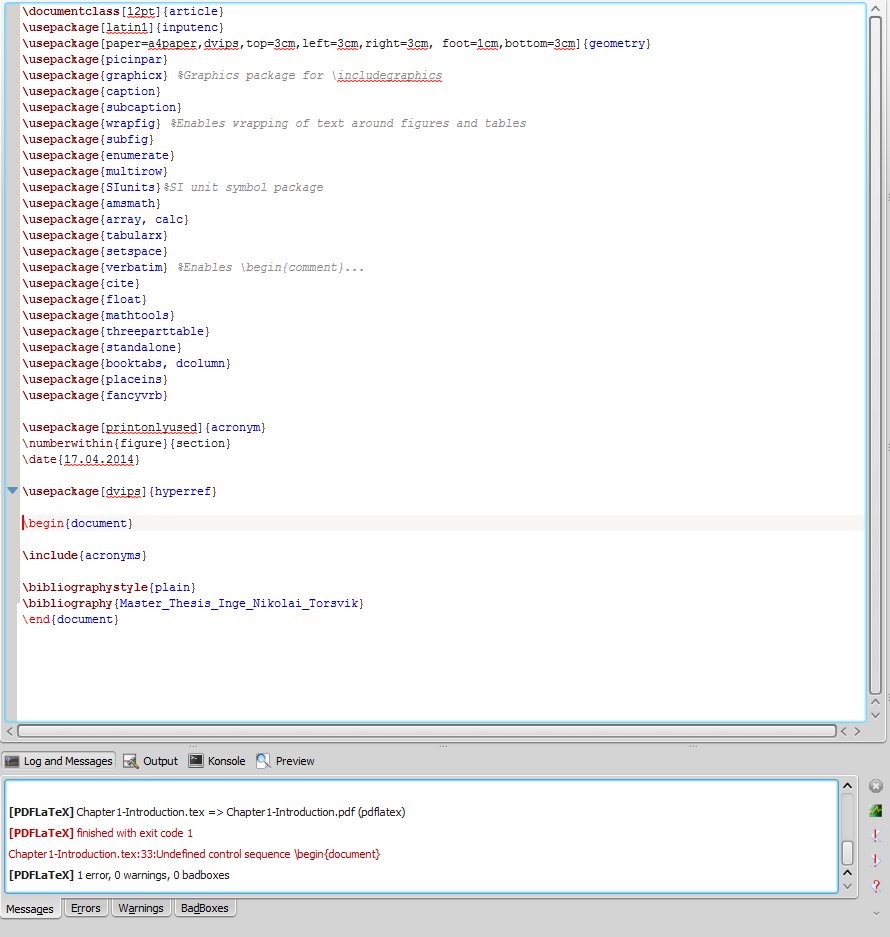This screenshot has width=890, height=937.
Task: Click the geometry package line
Action: pyautogui.click(x=337, y=44)
